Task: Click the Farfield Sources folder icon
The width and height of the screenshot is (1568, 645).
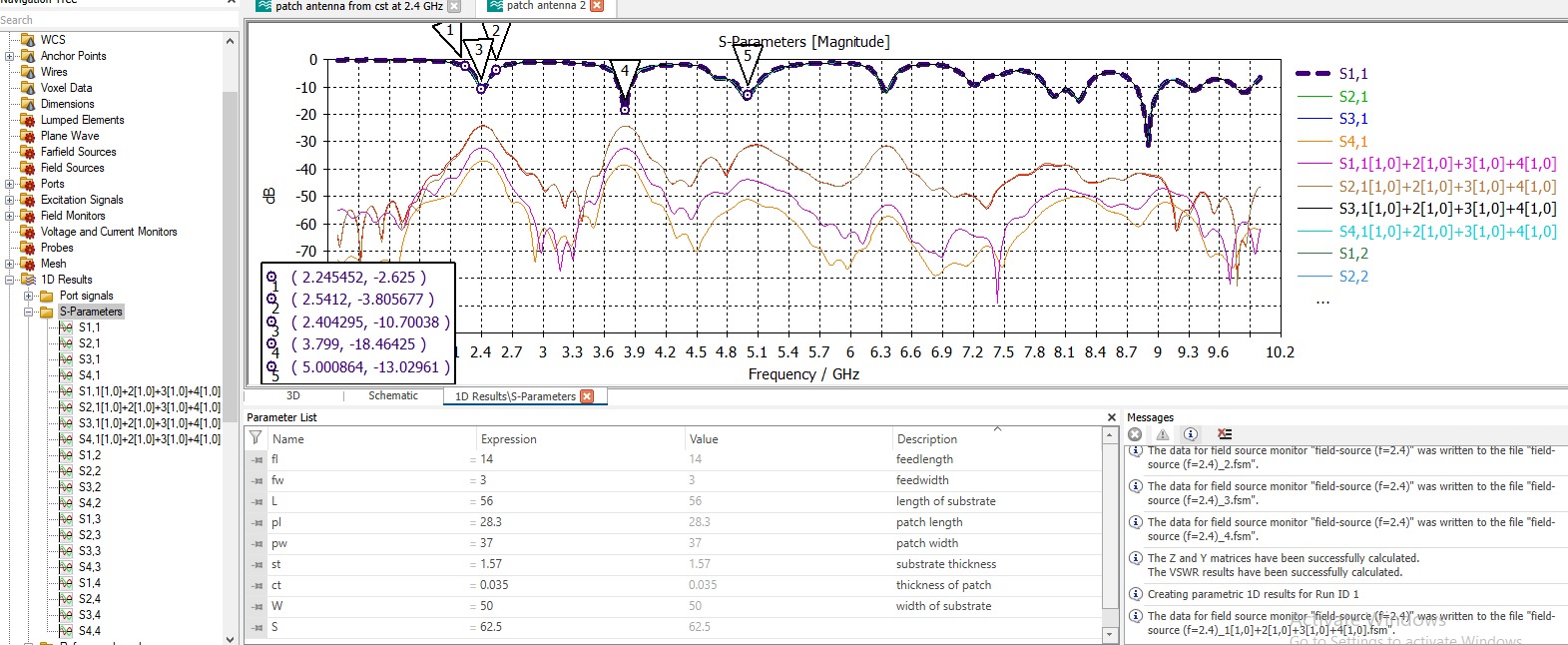Action: 28,152
